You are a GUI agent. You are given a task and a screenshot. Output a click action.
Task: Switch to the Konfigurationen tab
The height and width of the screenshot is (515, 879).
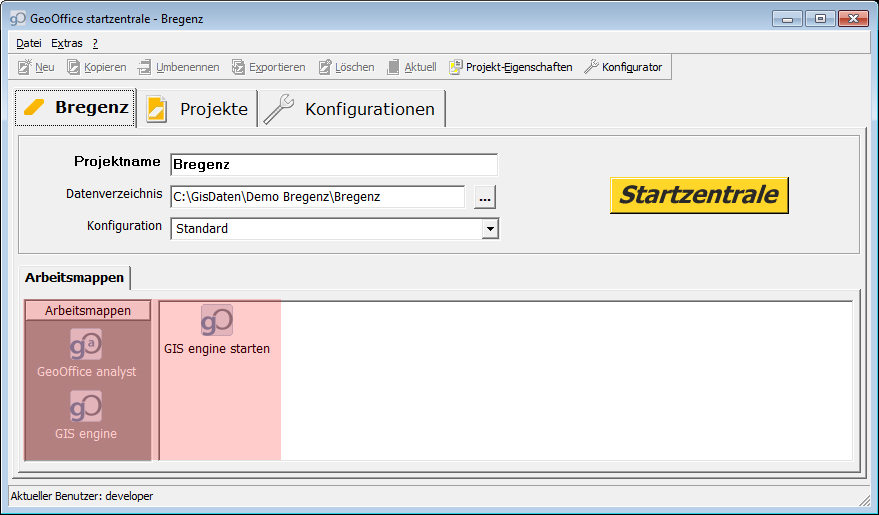click(352, 109)
